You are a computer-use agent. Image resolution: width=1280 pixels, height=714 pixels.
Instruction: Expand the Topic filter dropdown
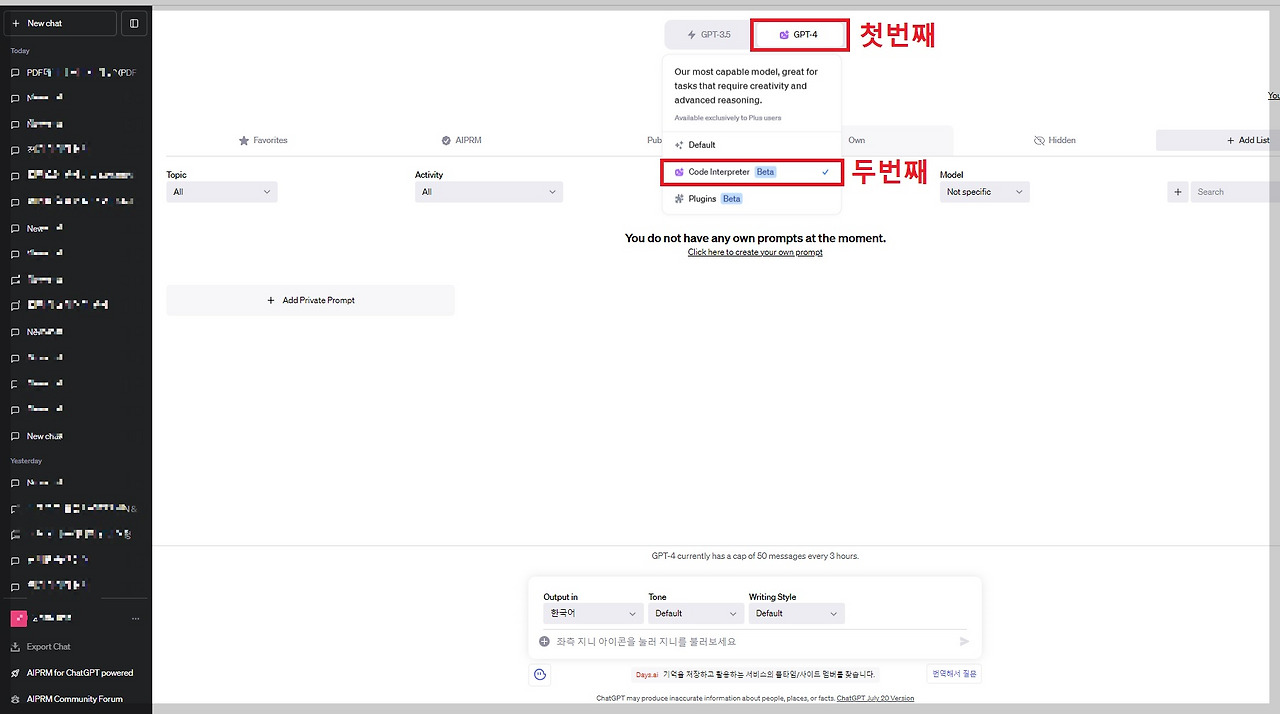pyautogui.click(x=222, y=192)
